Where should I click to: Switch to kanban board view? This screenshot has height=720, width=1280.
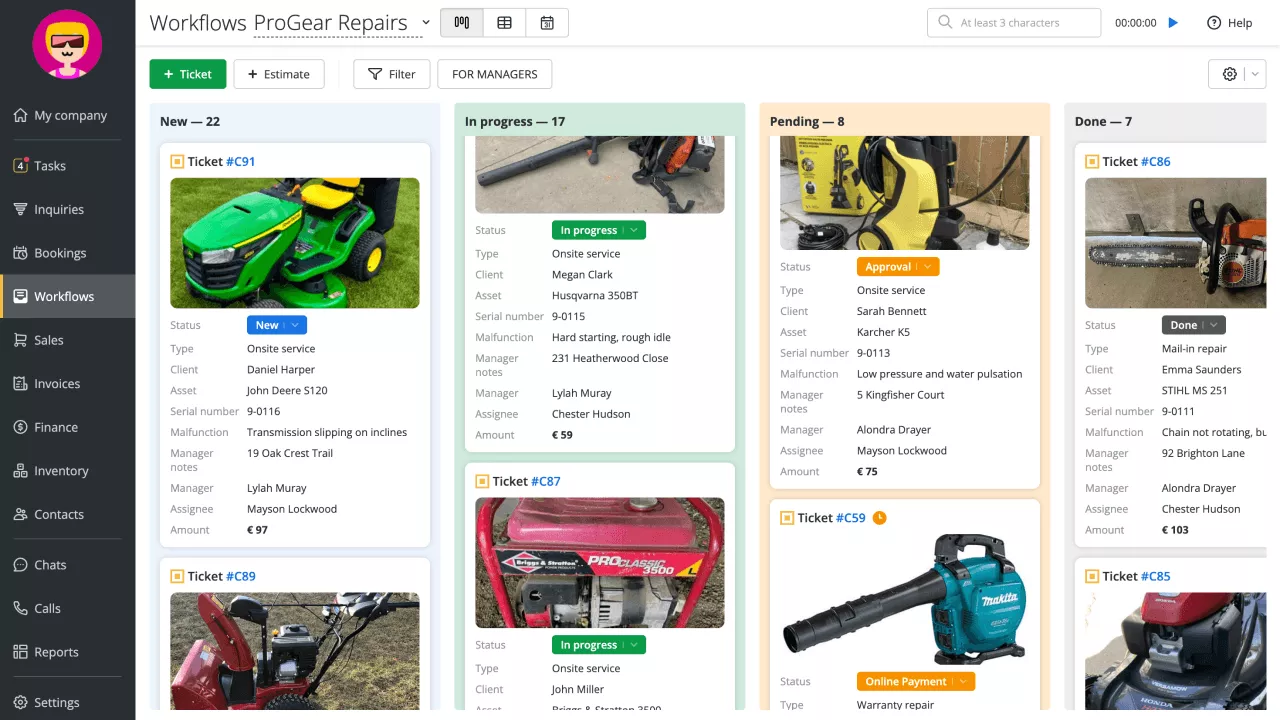point(461,22)
